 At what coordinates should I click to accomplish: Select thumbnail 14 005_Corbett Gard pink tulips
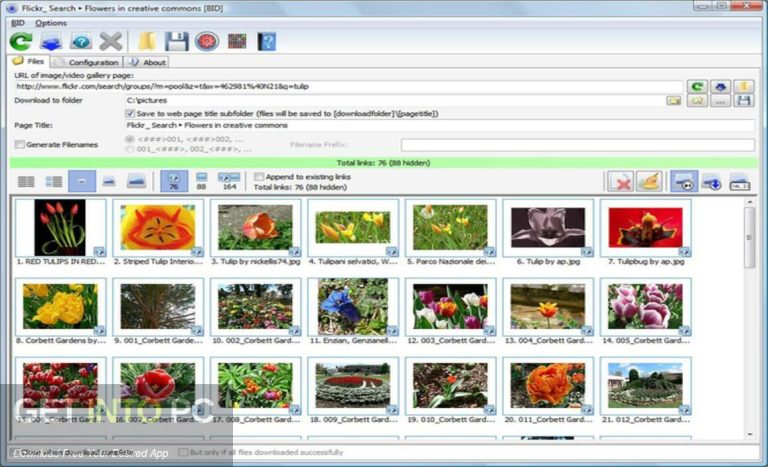(x=645, y=307)
